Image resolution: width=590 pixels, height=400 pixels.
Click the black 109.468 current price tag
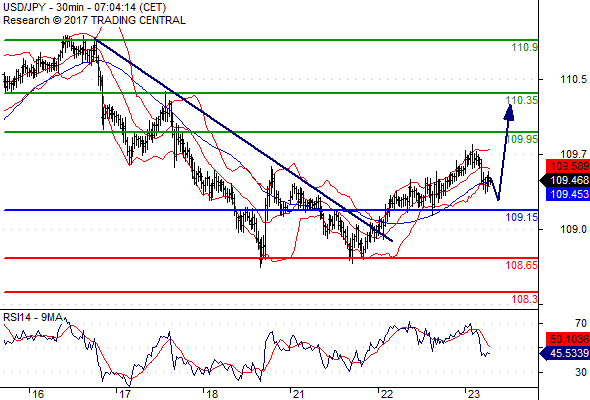(x=565, y=180)
